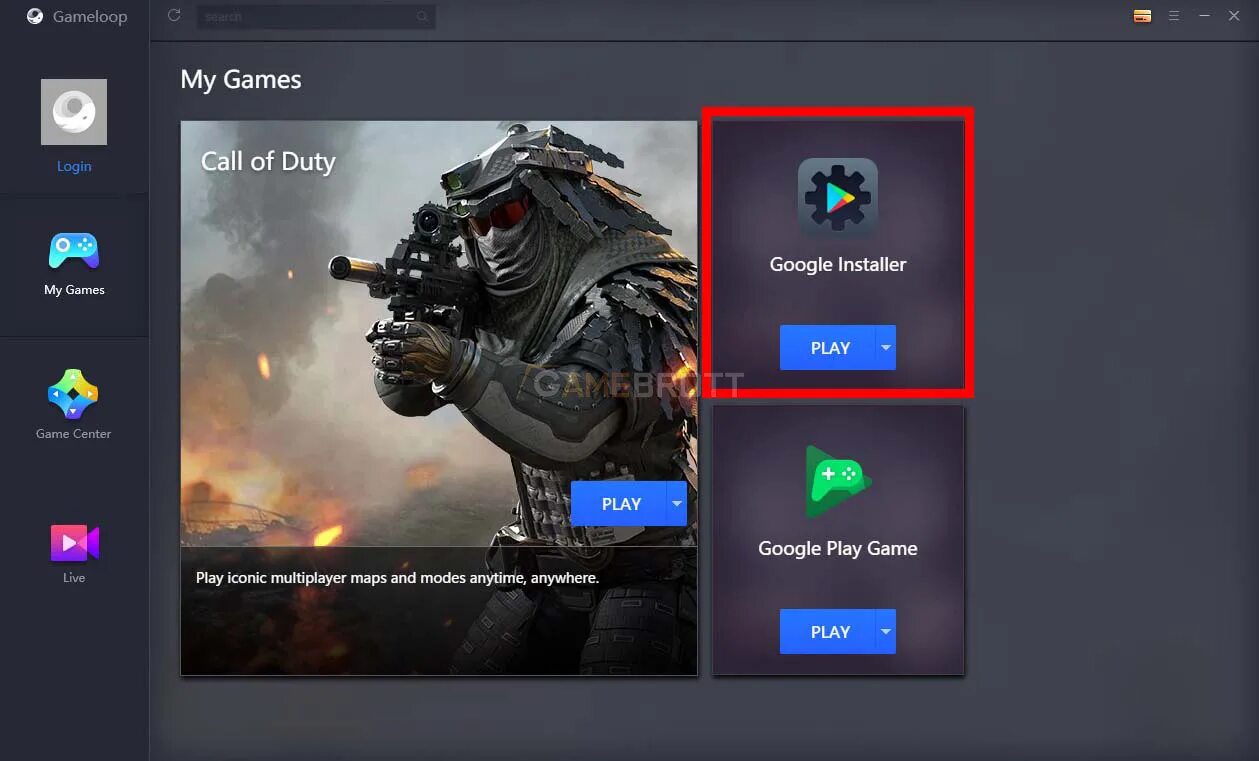Click the Google Installer label
This screenshot has height=761, width=1259.
[838, 265]
